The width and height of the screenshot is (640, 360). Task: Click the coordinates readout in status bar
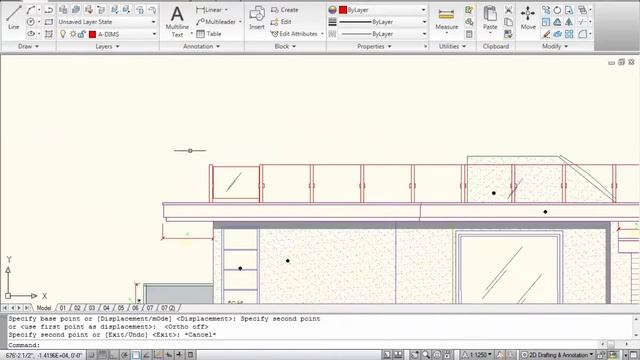click(x=43, y=355)
